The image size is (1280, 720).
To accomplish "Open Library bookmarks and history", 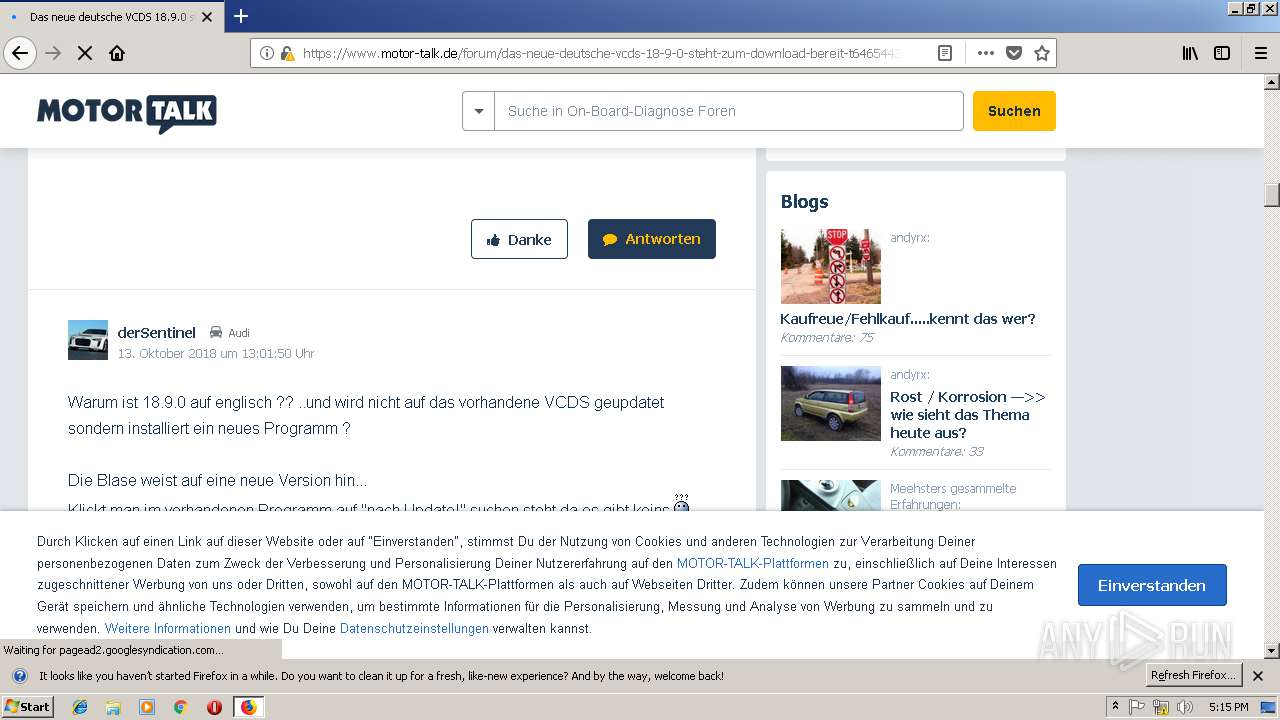I will tap(1190, 53).
